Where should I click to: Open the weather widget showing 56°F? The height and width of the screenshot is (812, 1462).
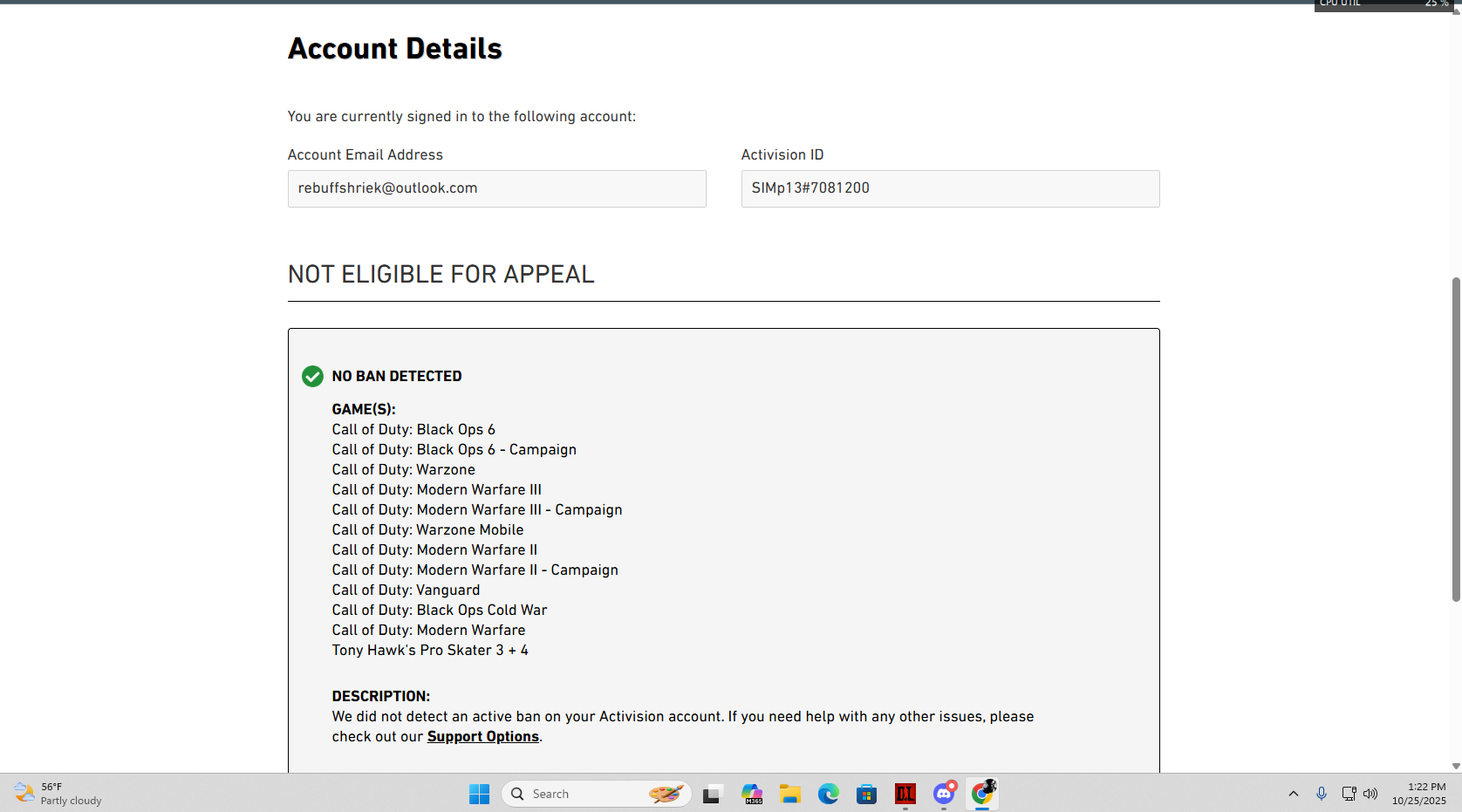click(58, 794)
